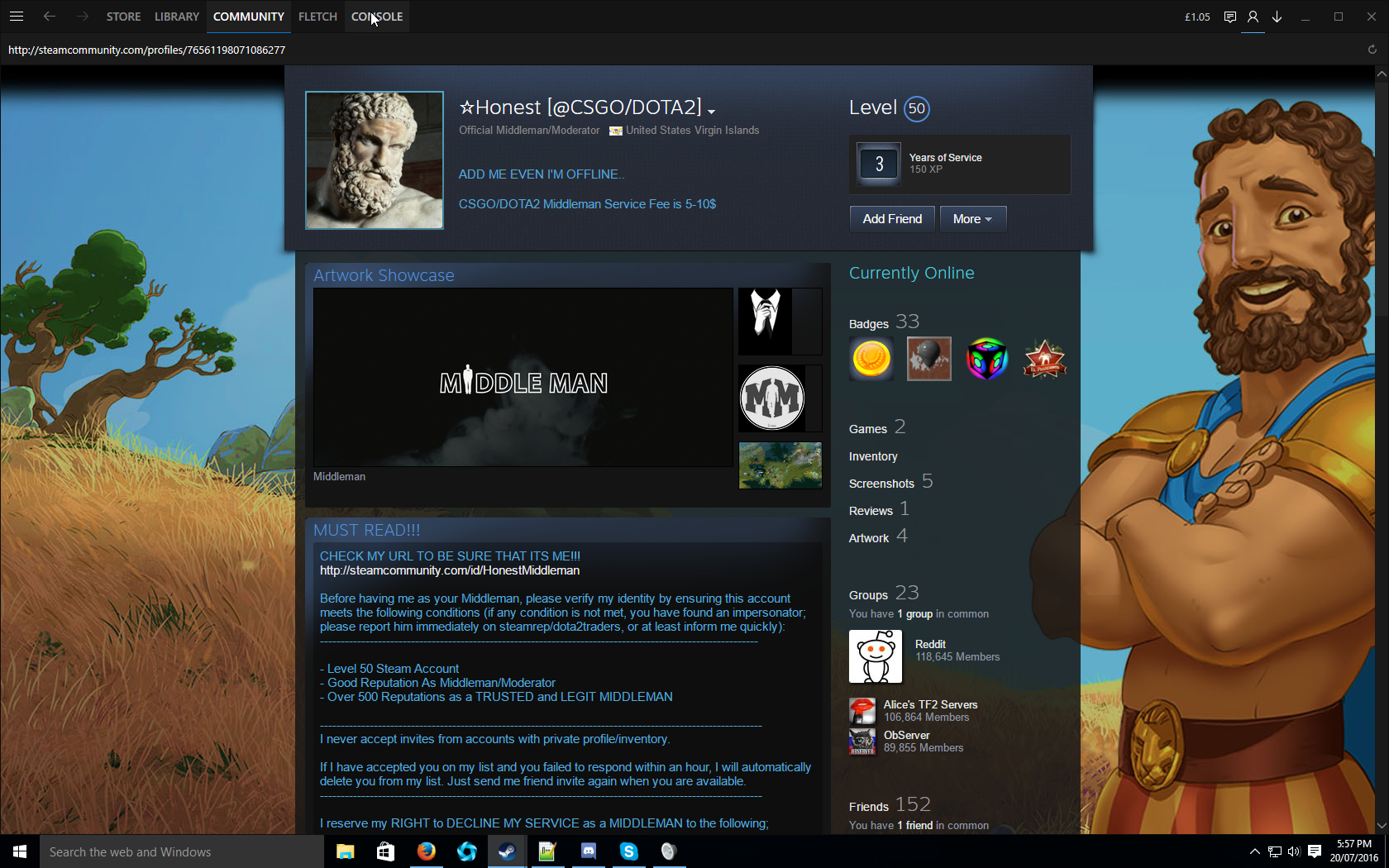
Task: Click the Add Friend button
Action: (x=892, y=219)
